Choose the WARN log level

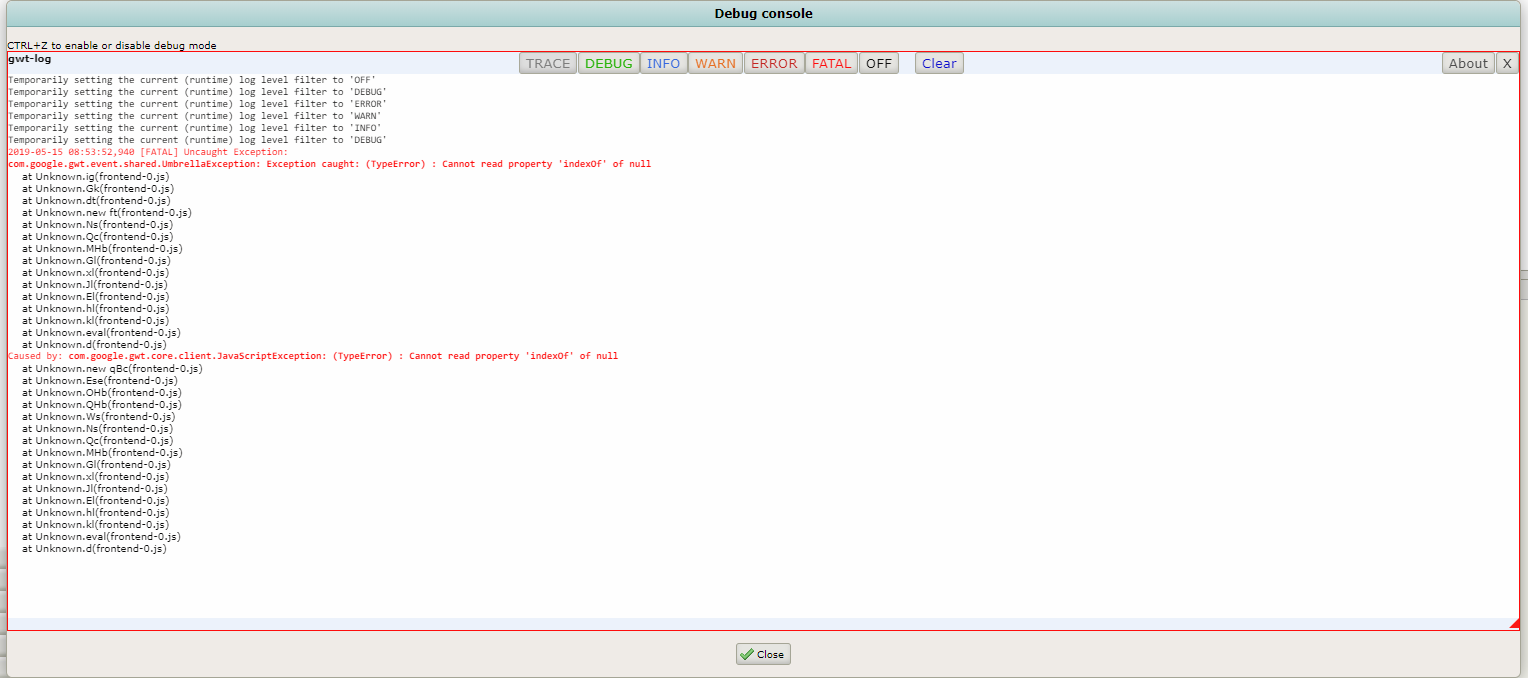[715, 63]
